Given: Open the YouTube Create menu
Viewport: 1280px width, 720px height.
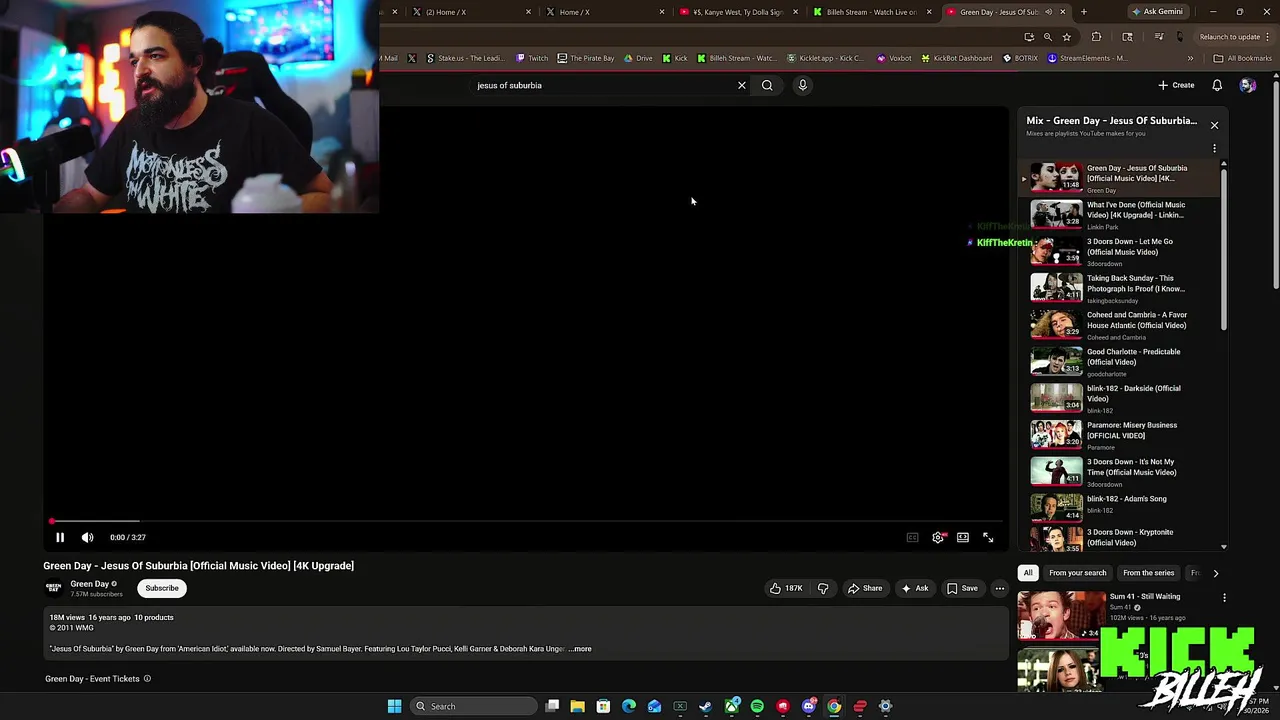Looking at the screenshot, I should 1176,86.
